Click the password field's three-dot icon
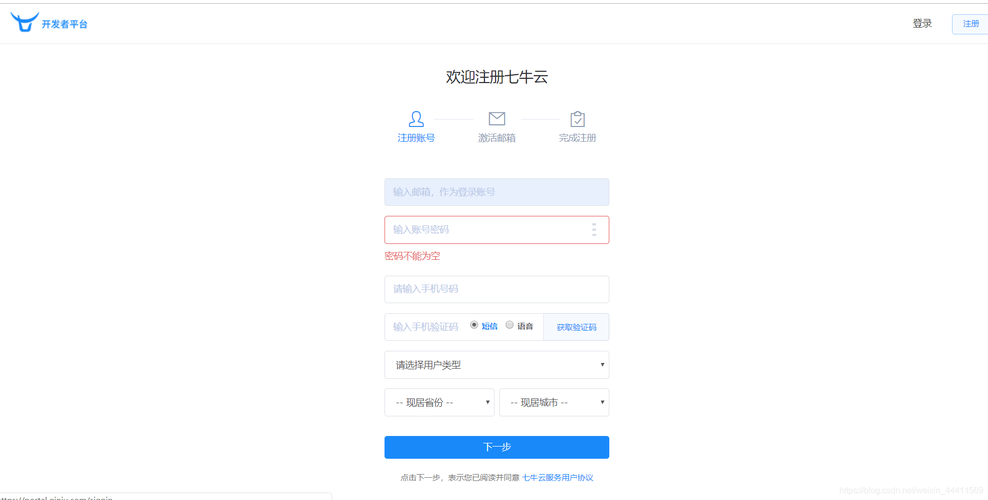The width and height of the screenshot is (988, 500). pyautogui.click(x=594, y=230)
